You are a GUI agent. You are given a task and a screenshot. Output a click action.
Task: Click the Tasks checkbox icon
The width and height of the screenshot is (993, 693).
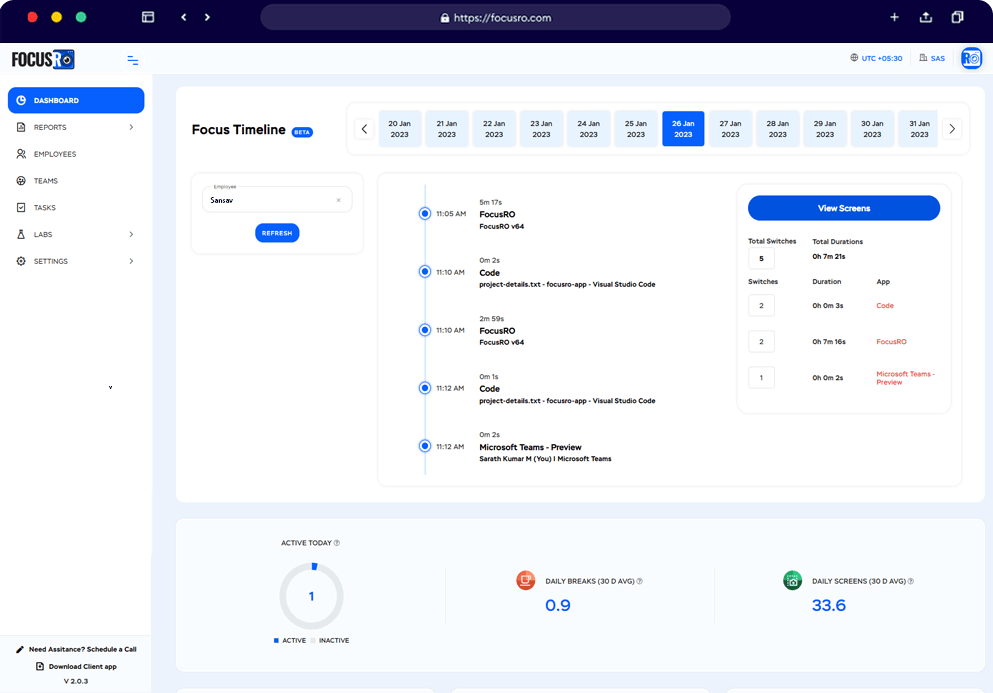21,207
